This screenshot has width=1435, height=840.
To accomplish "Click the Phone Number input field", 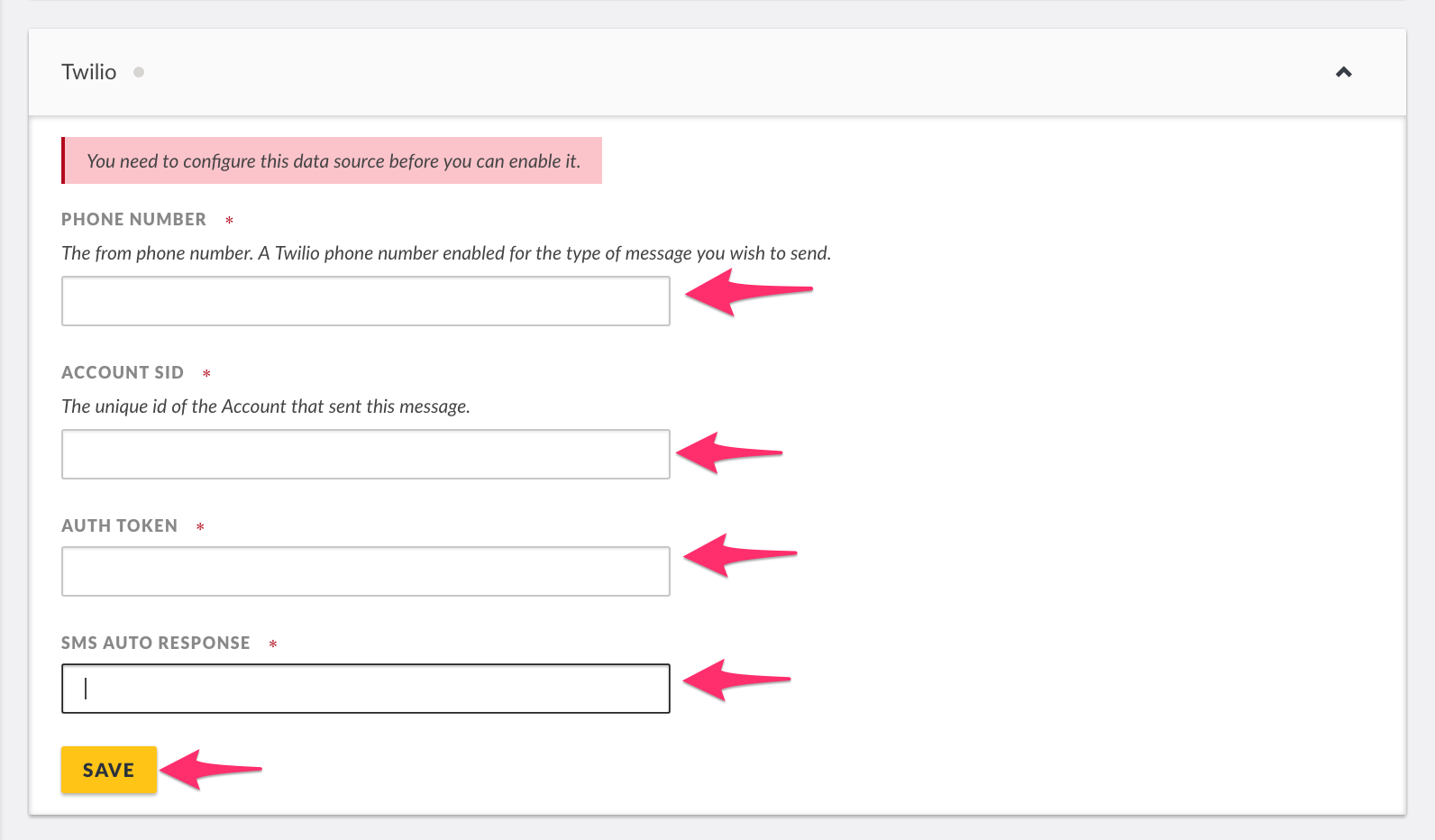I will coord(366,301).
